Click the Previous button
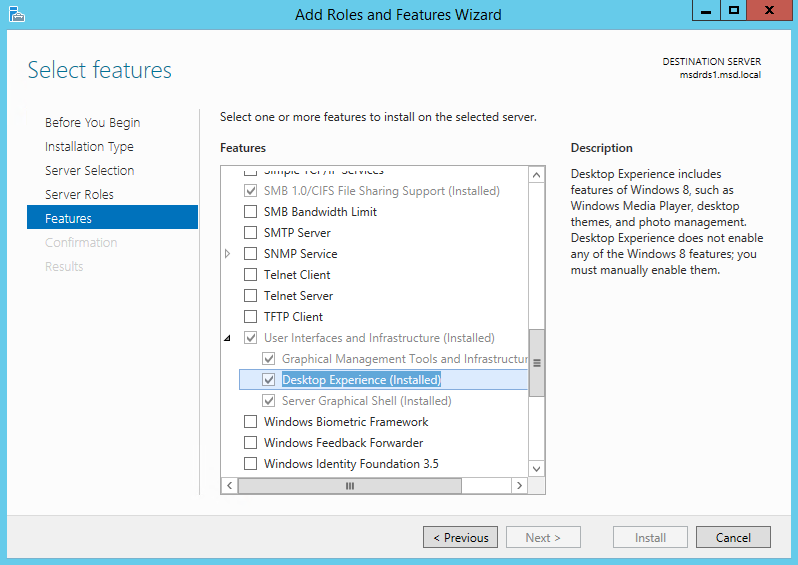The width and height of the screenshot is (798, 565). click(460, 538)
